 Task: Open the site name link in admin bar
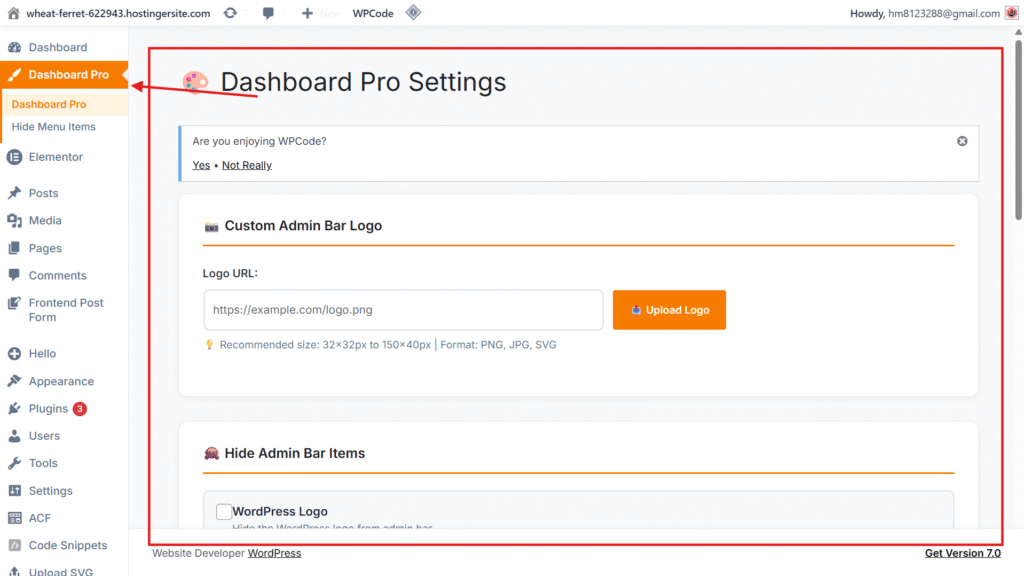coord(118,13)
